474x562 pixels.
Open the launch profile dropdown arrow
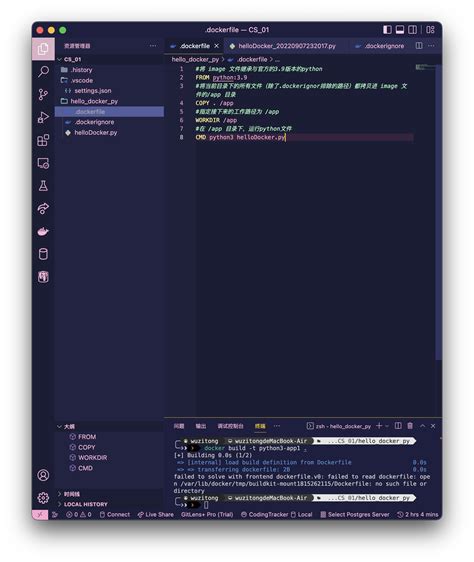[387, 426]
